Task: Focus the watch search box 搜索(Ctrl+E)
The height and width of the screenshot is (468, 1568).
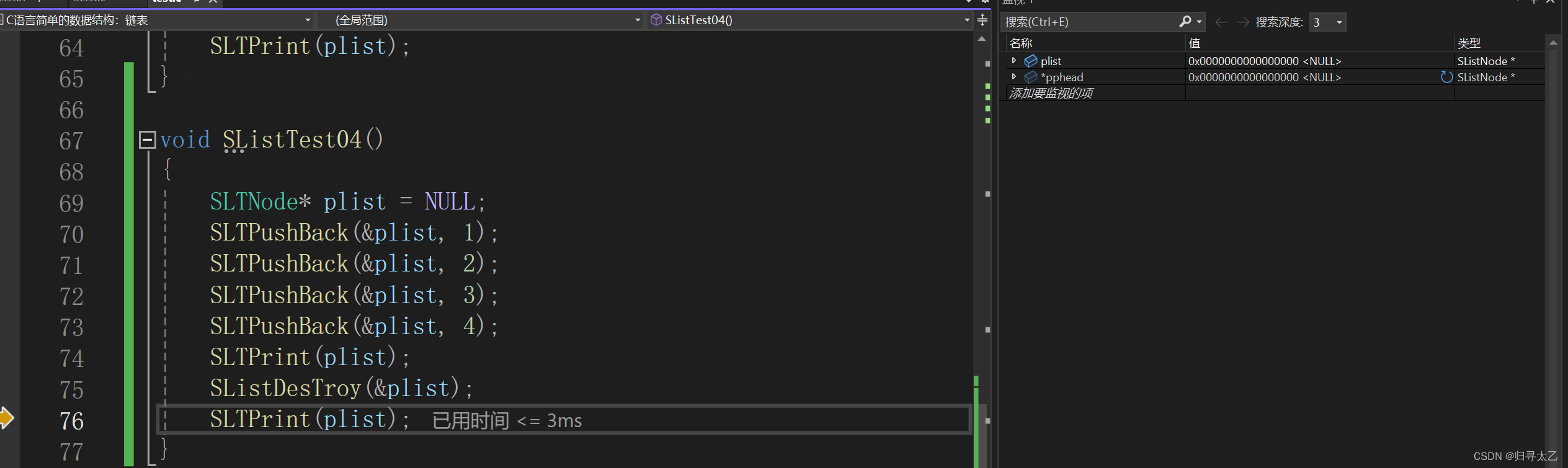Action: pos(1089,22)
